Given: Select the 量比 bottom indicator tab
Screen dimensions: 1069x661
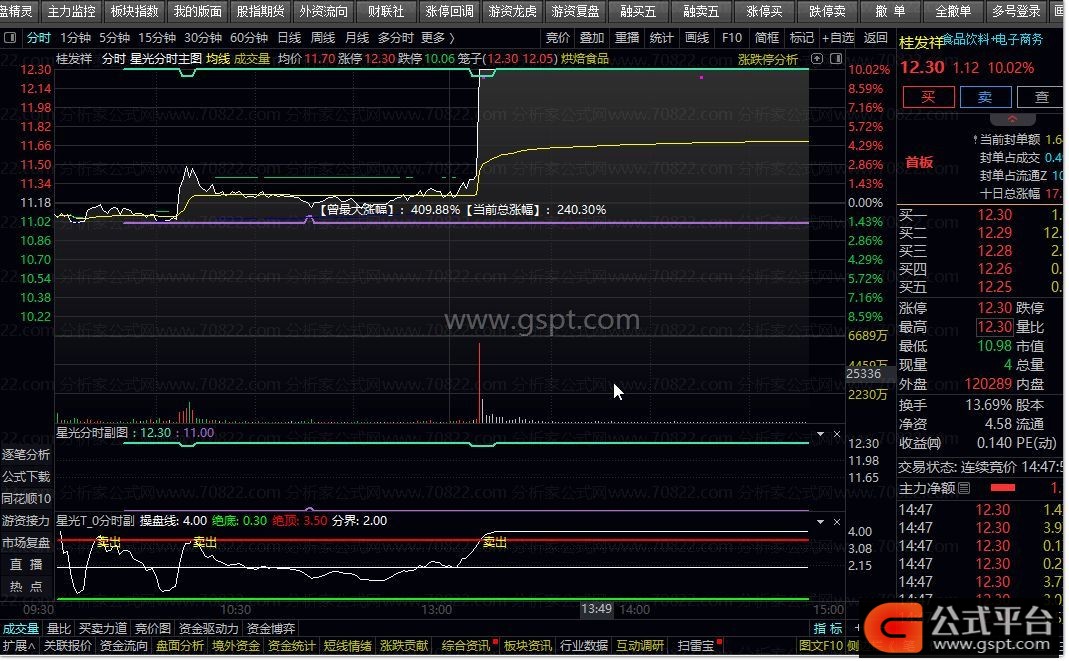Looking at the screenshot, I should coord(59,629).
